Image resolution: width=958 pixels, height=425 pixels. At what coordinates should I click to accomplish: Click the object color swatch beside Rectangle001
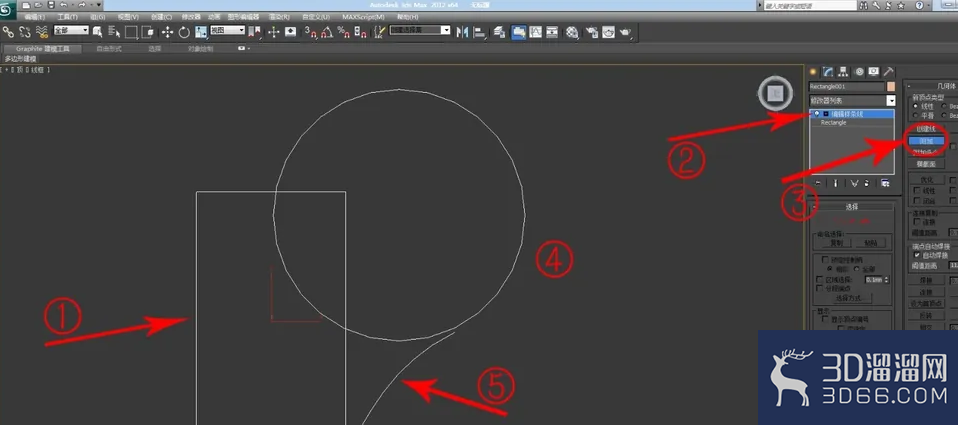pyautogui.click(x=891, y=87)
